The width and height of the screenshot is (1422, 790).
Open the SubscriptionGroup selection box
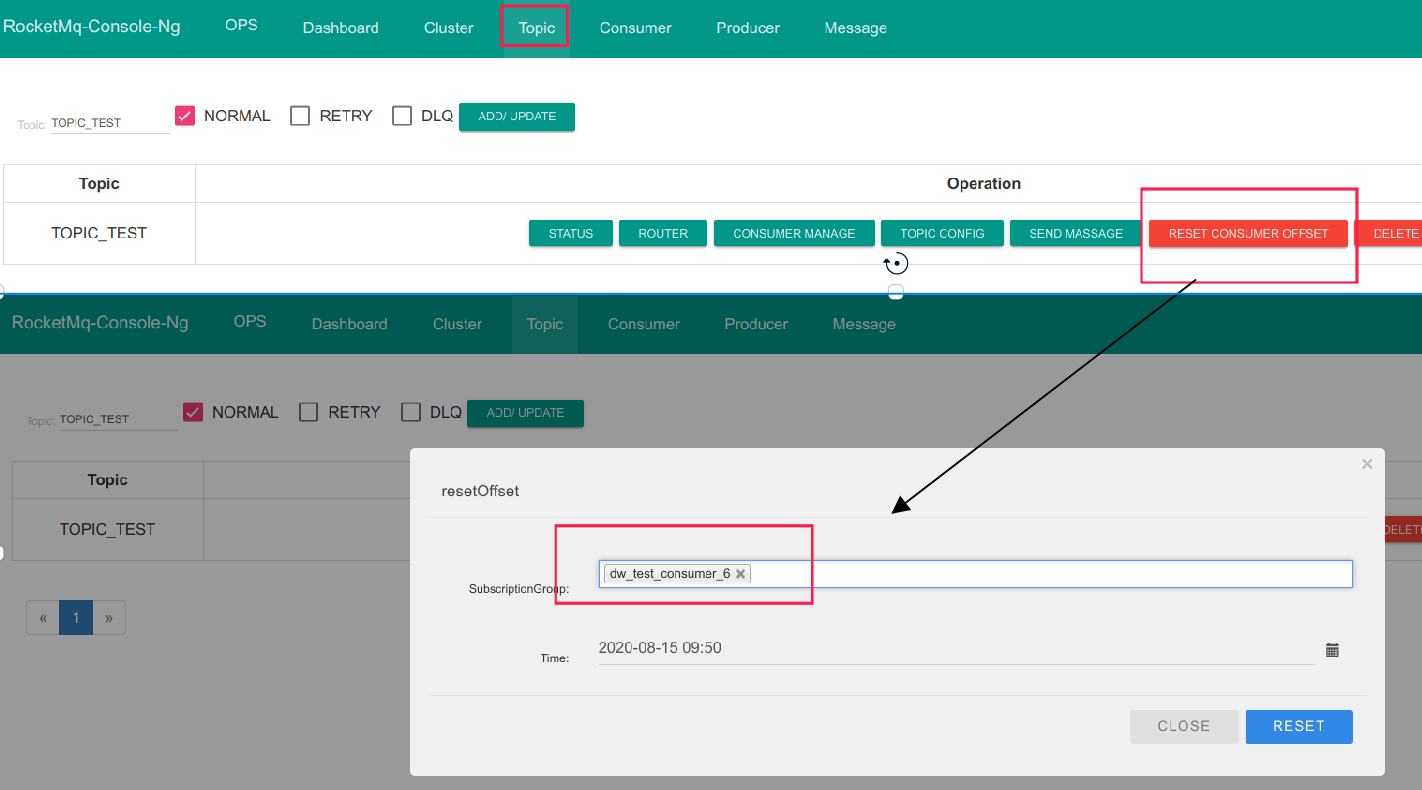pyautogui.click(x=1050, y=574)
